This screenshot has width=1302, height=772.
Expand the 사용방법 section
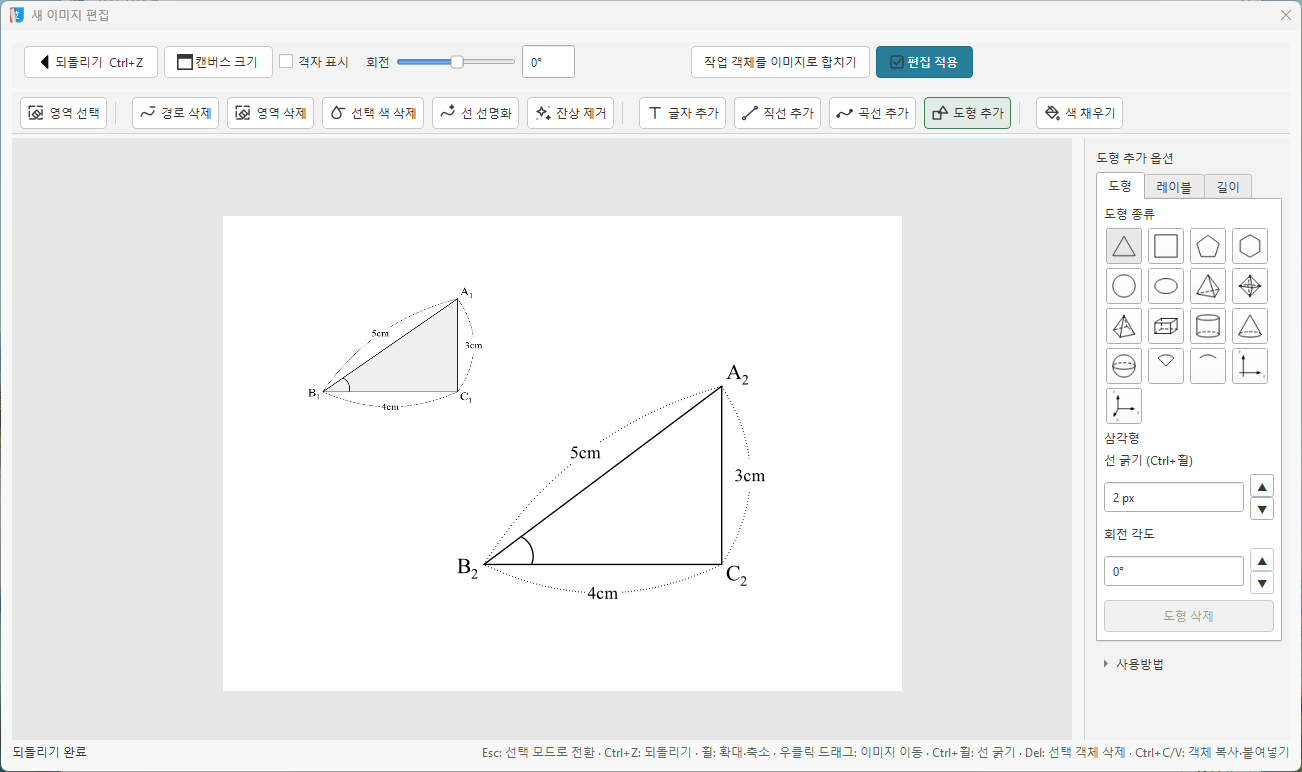(1134, 664)
